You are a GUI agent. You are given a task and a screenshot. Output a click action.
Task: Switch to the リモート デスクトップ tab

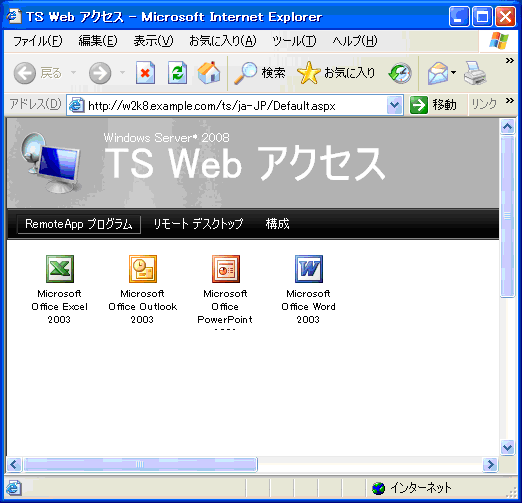(x=198, y=224)
